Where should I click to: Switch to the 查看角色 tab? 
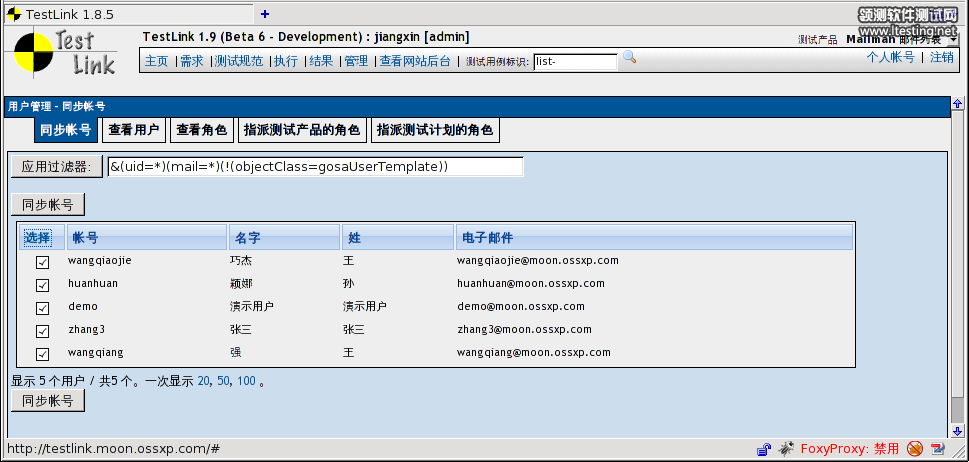point(202,130)
